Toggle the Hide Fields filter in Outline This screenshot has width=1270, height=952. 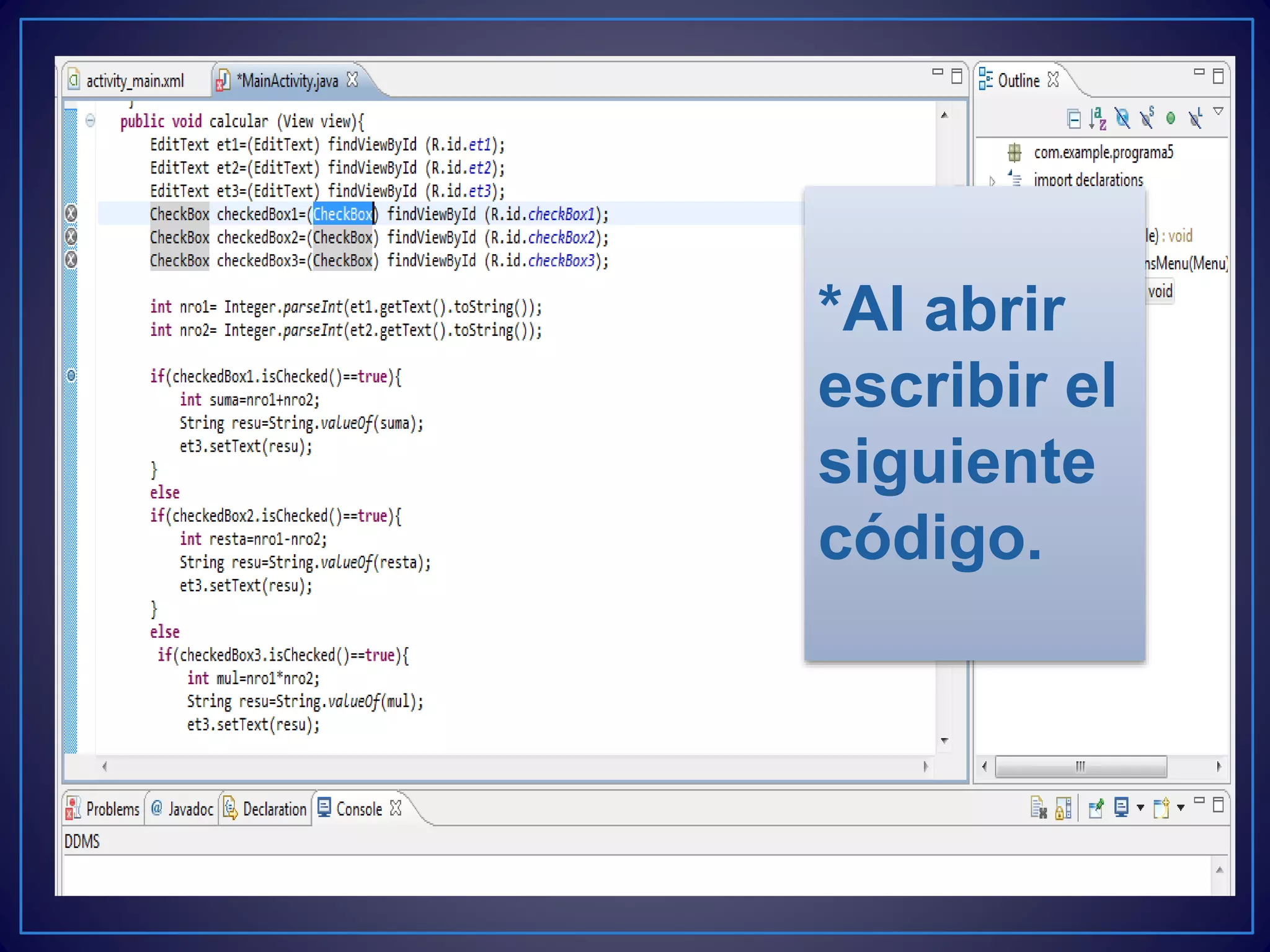click(1122, 118)
